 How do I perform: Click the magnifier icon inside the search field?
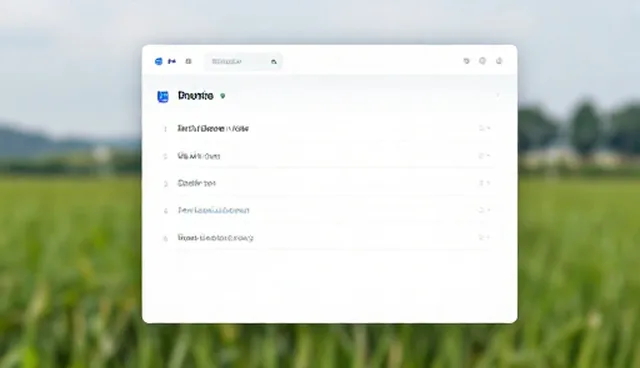(x=274, y=62)
